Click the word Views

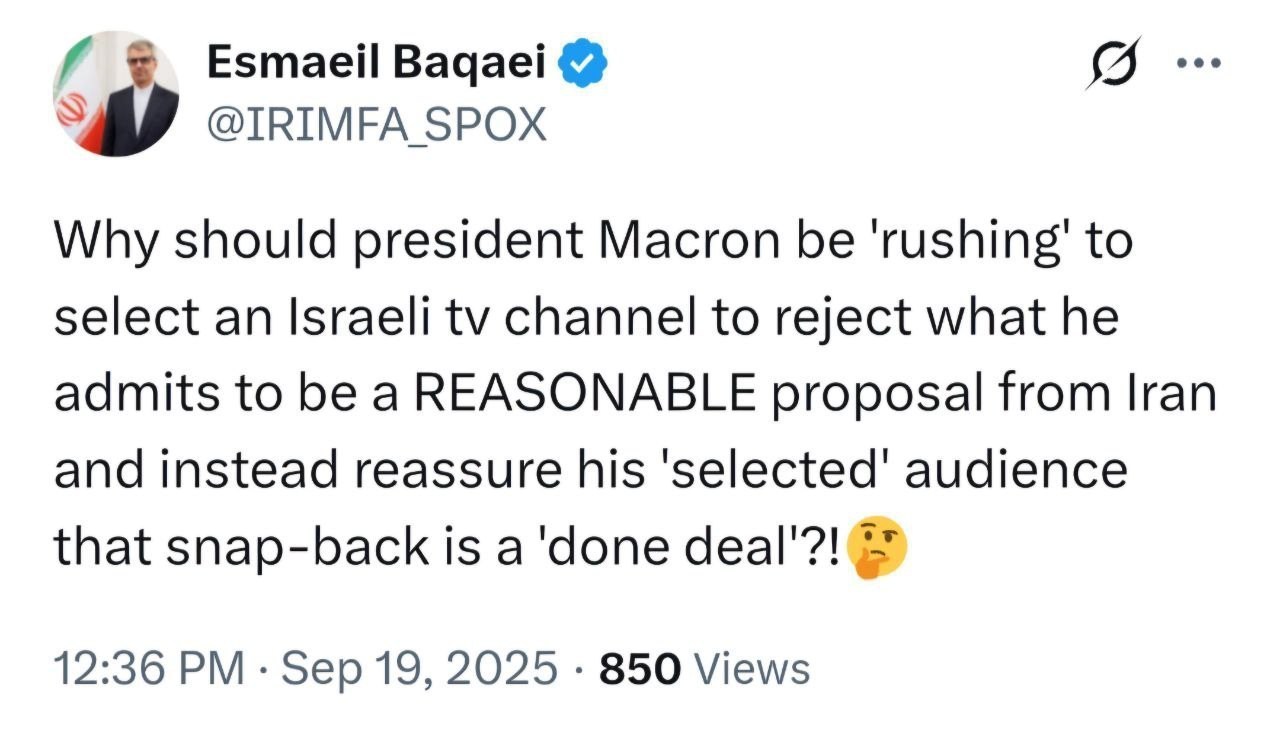tap(751, 667)
